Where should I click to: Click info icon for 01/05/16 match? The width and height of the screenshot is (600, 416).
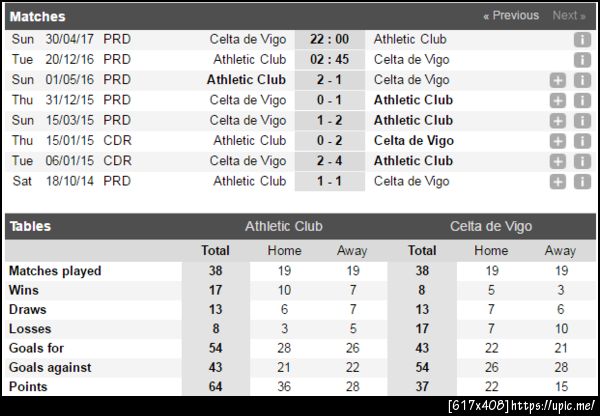tap(582, 80)
